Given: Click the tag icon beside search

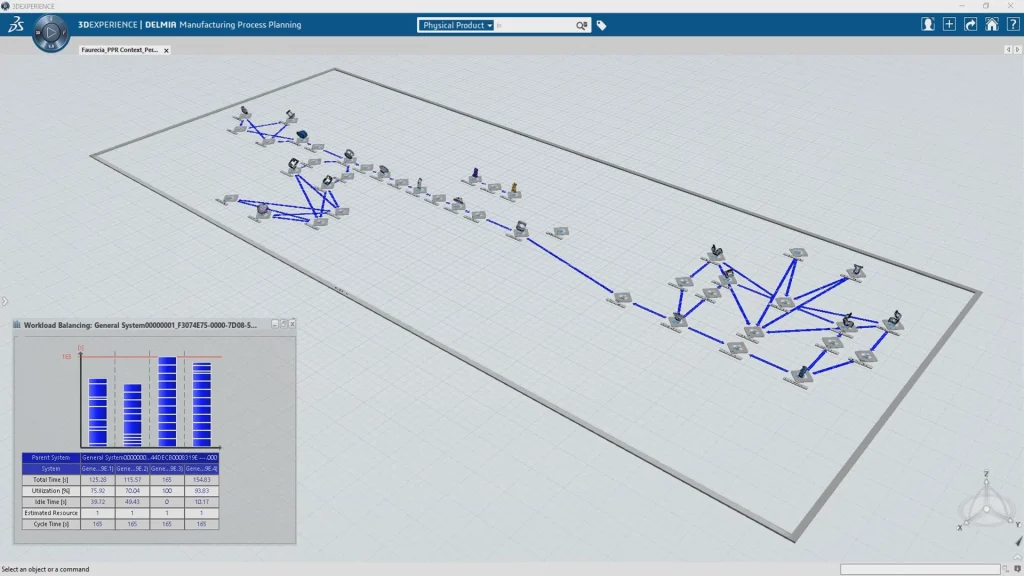Looking at the screenshot, I should click(x=602, y=25).
